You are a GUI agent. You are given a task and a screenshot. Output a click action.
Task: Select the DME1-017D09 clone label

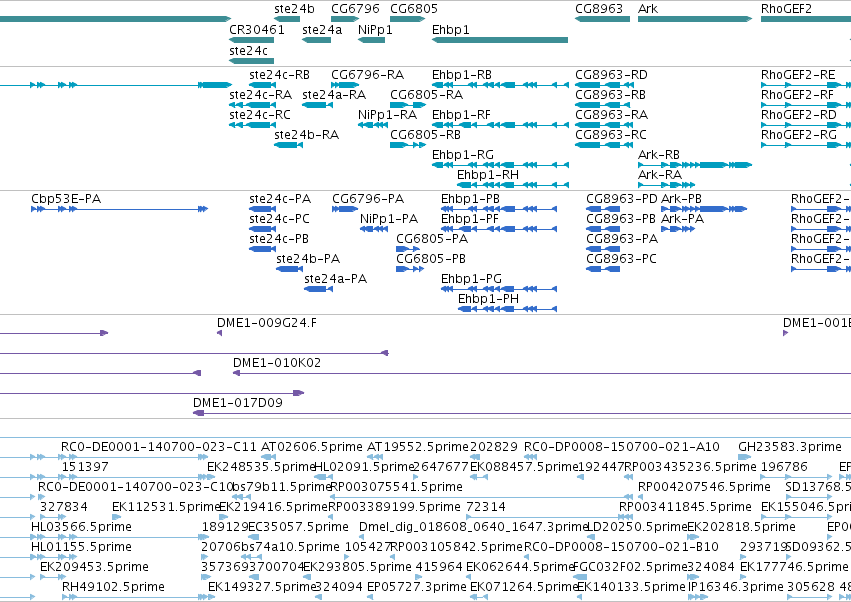[x=238, y=403]
